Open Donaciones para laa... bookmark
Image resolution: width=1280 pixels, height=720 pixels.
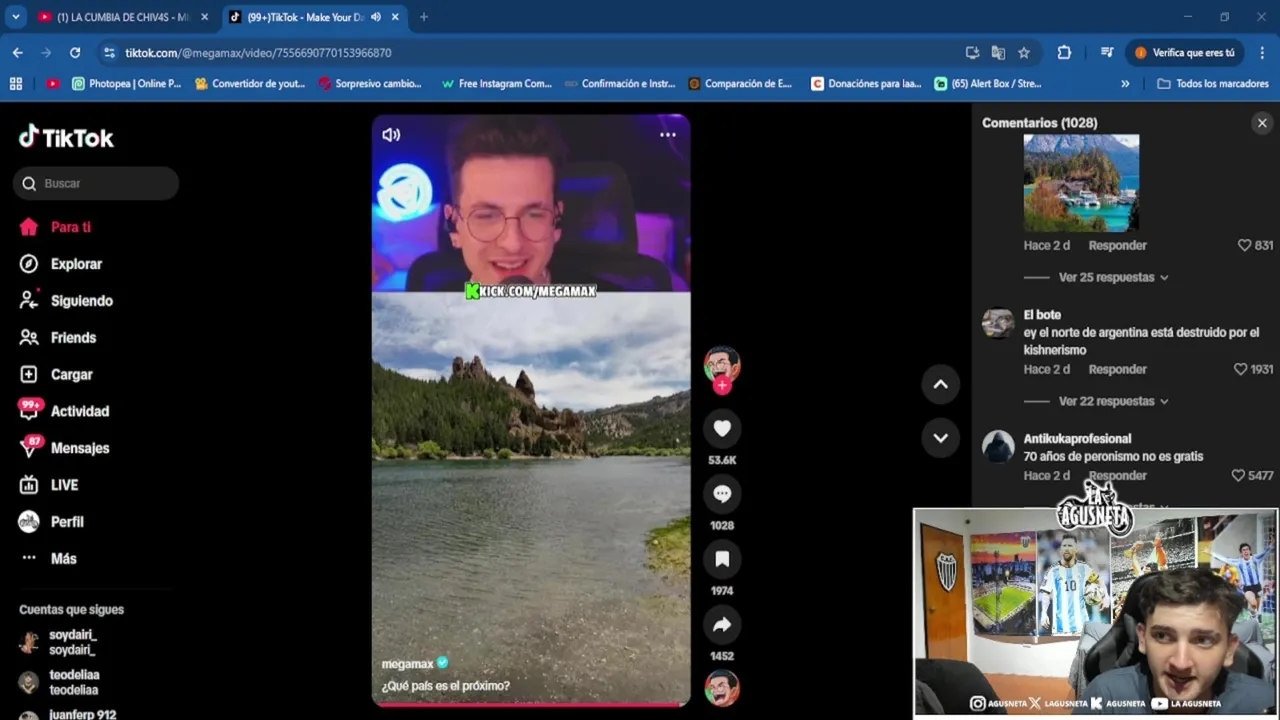click(866, 84)
